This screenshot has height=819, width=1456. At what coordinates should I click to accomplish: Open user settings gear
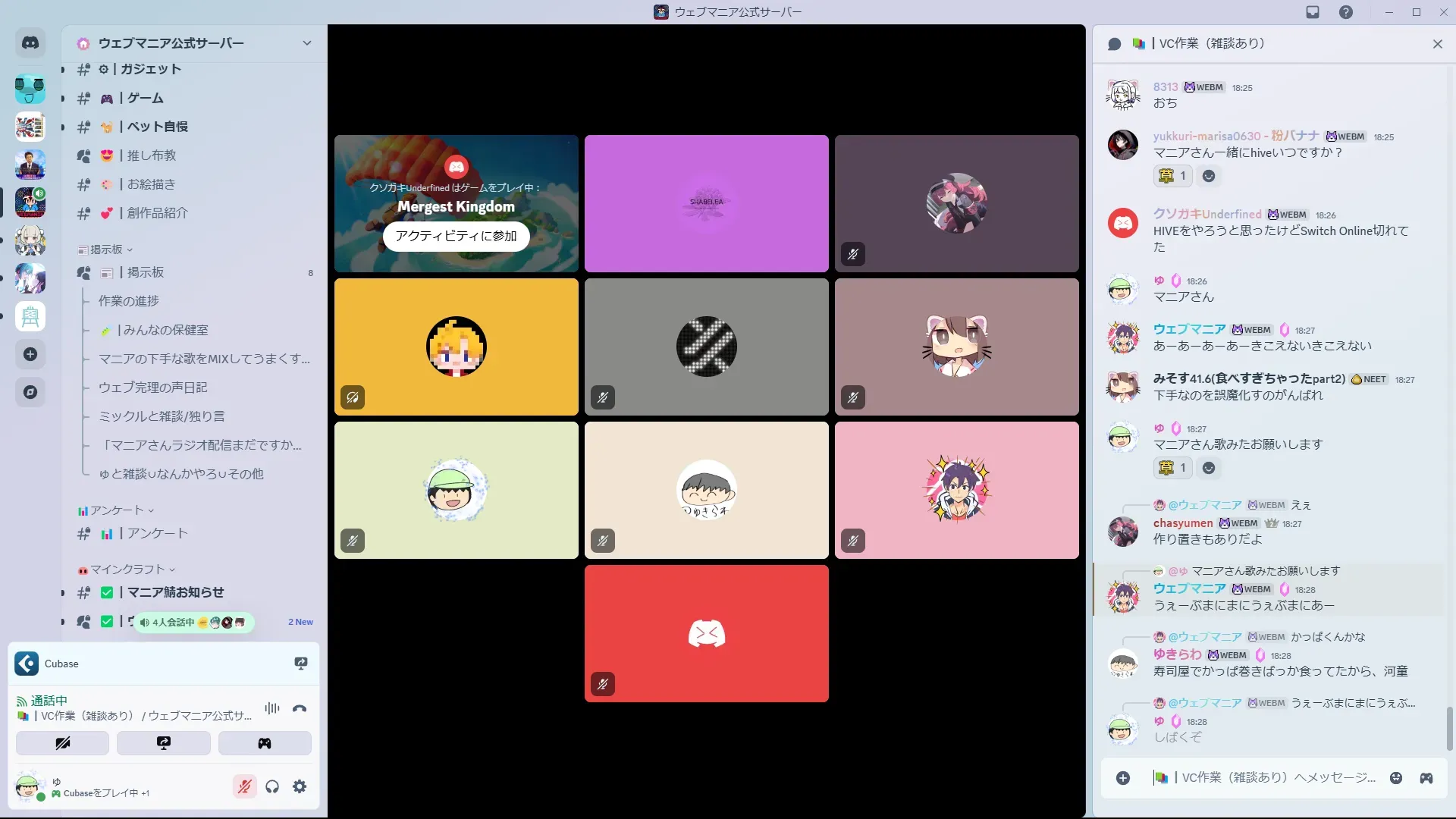click(x=300, y=786)
